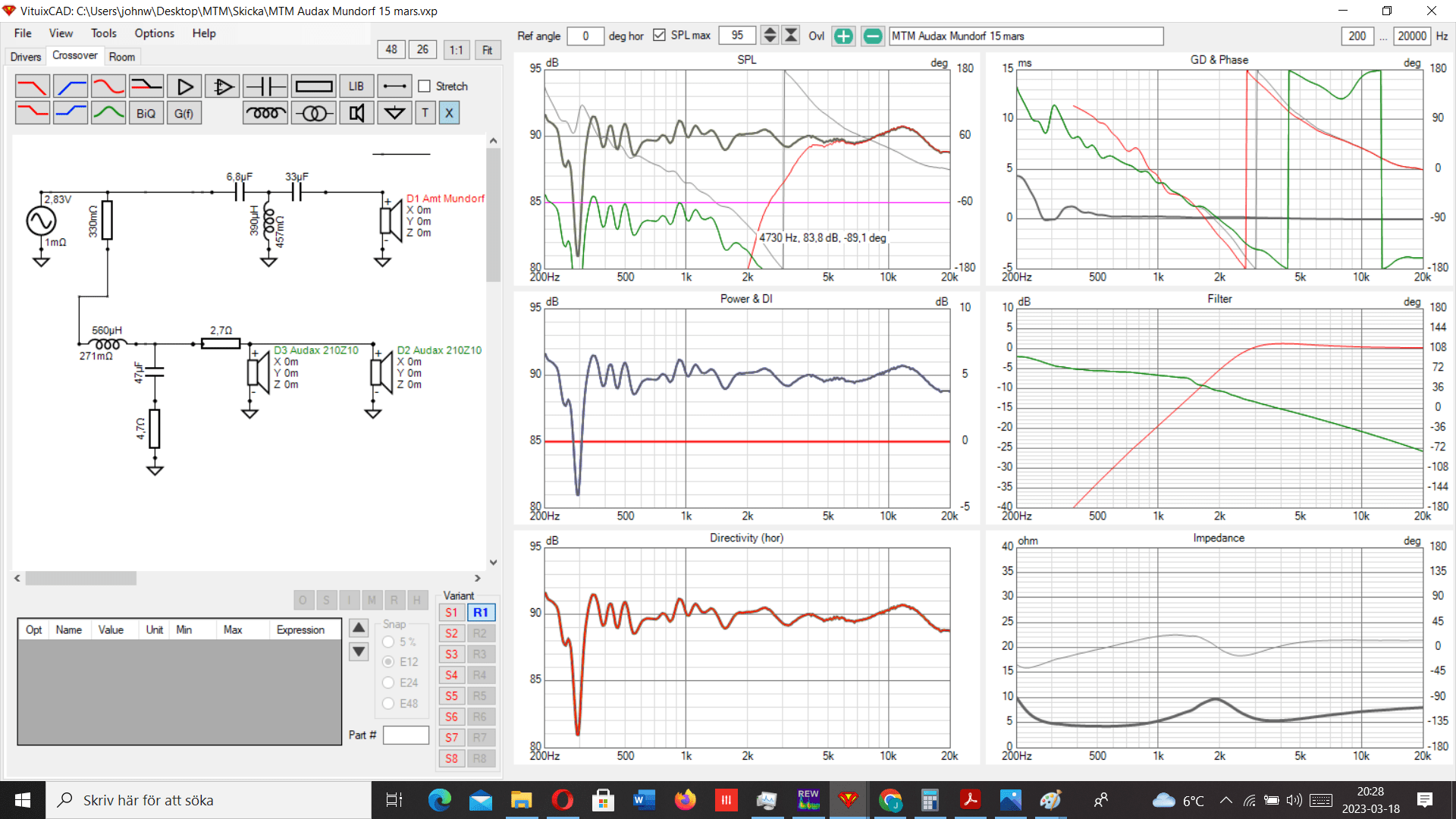Remove an overlay with the green minus

coord(873,36)
